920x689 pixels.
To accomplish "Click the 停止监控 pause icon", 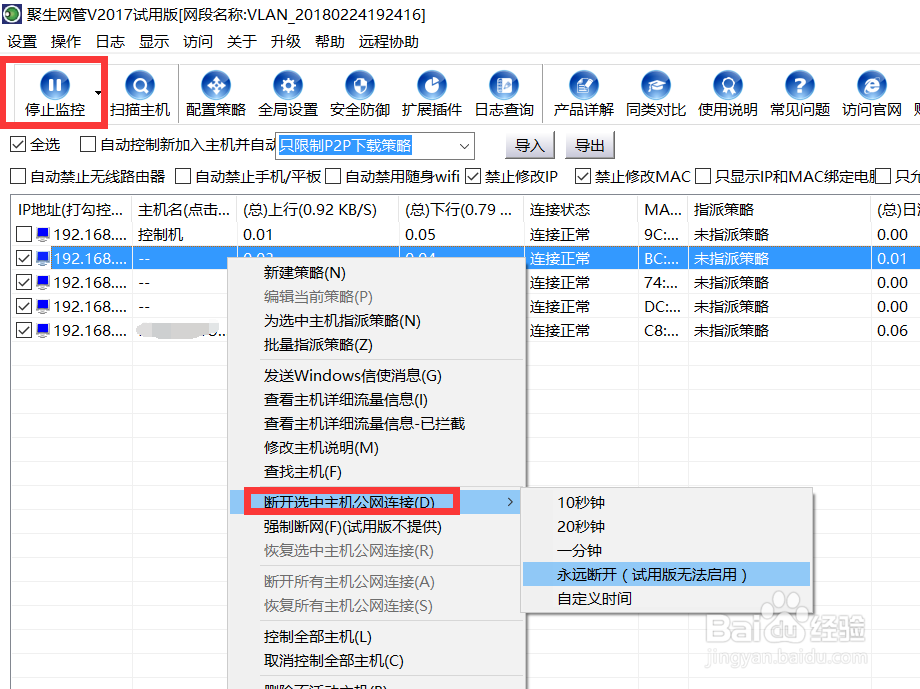I will [x=55, y=86].
